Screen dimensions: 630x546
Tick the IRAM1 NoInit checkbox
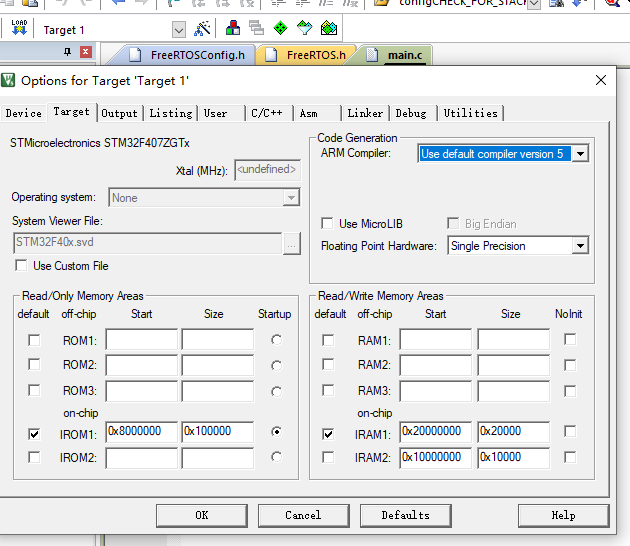(x=570, y=431)
